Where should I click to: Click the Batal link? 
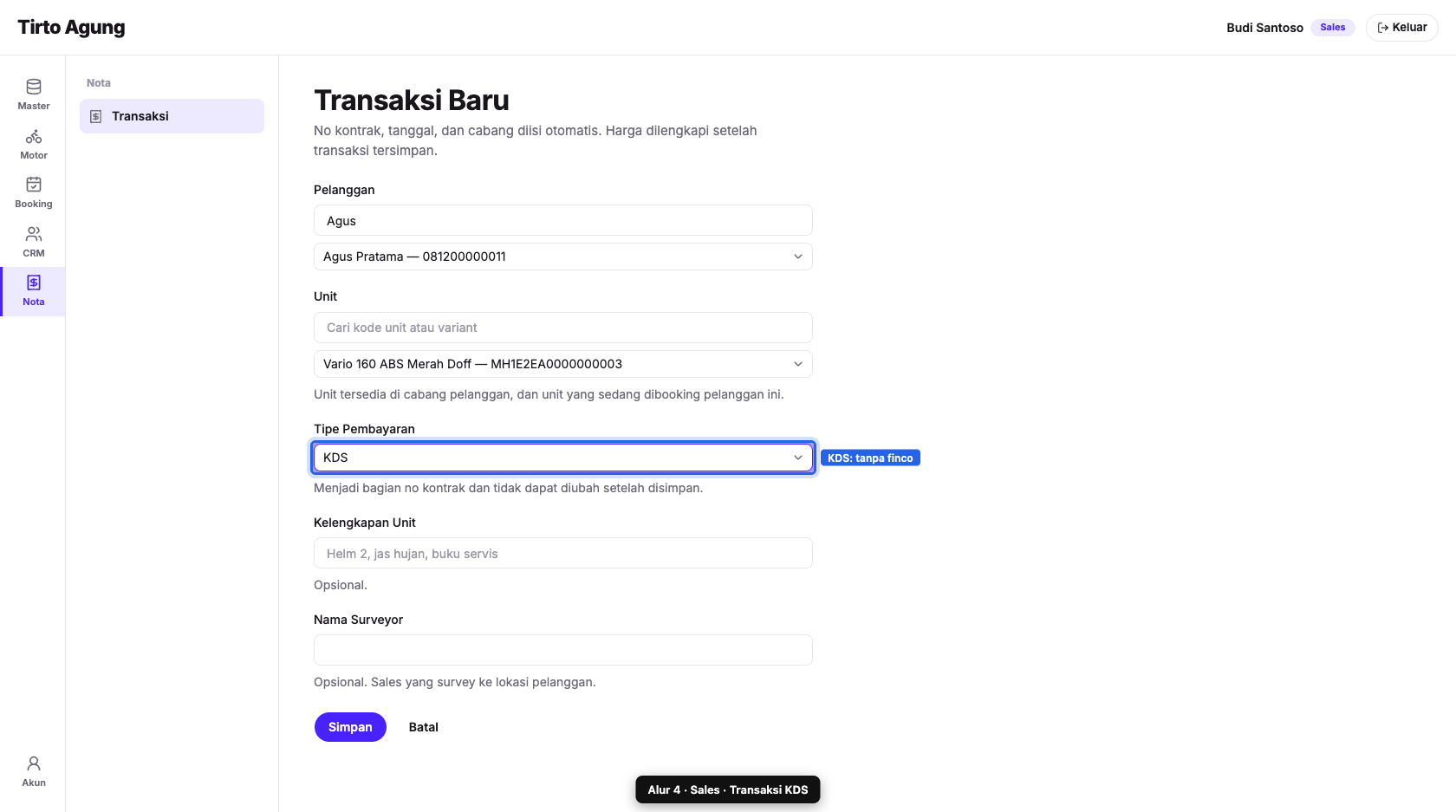[x=424, y=727]
